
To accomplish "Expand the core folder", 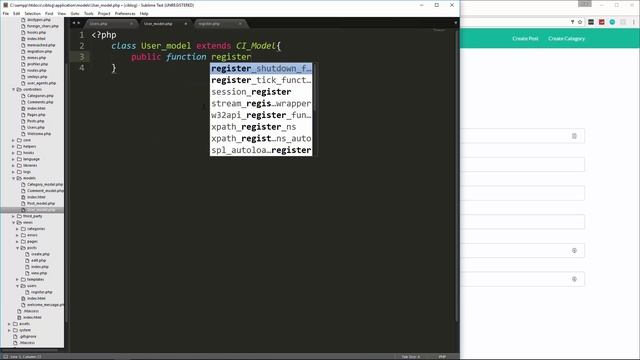I will (x=13, y=140).
